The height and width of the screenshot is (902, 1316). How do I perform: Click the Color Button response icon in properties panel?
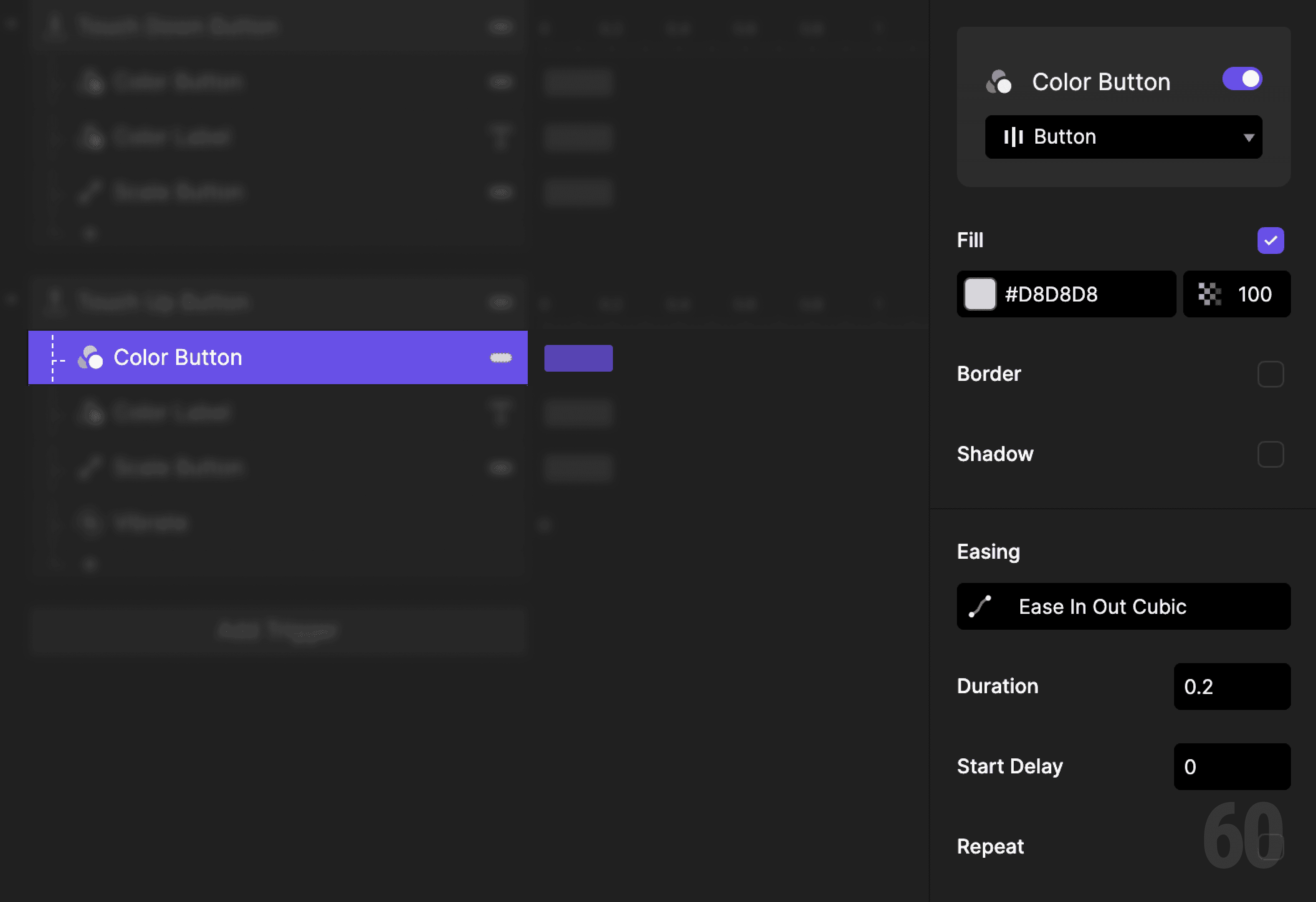click(x=1000, y=81)
